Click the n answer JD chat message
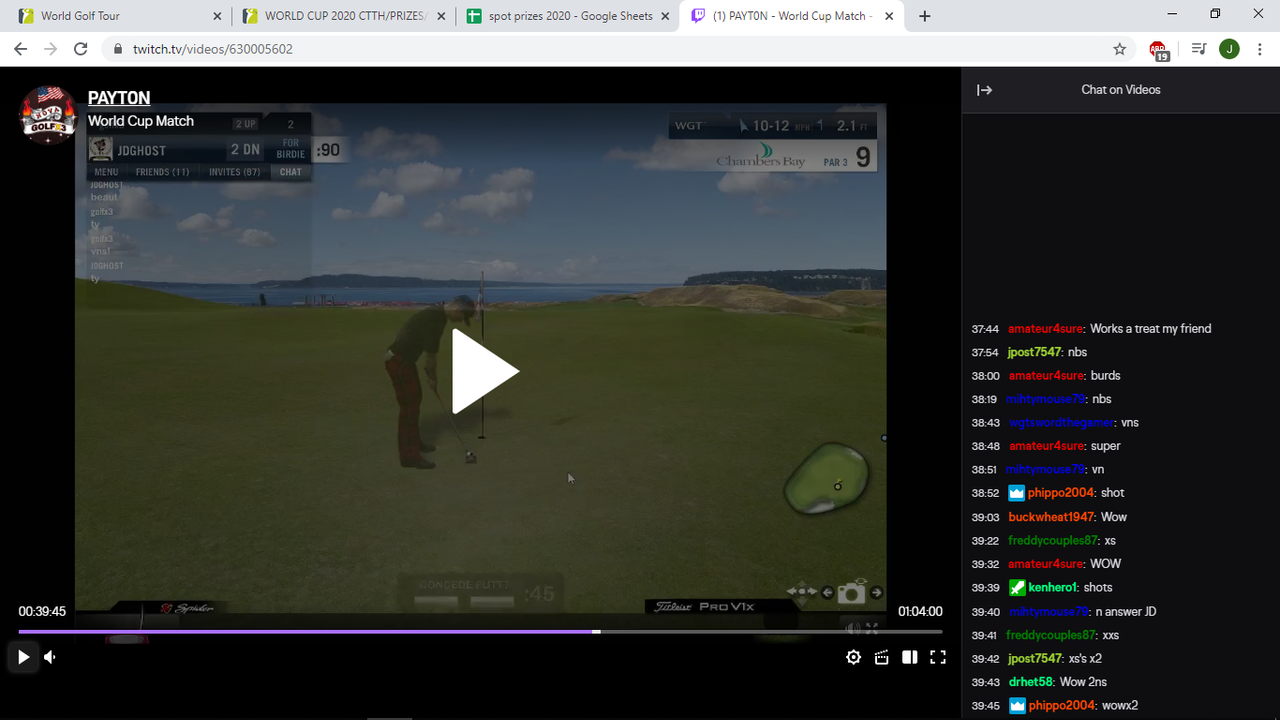 [x=1126, y=612]
